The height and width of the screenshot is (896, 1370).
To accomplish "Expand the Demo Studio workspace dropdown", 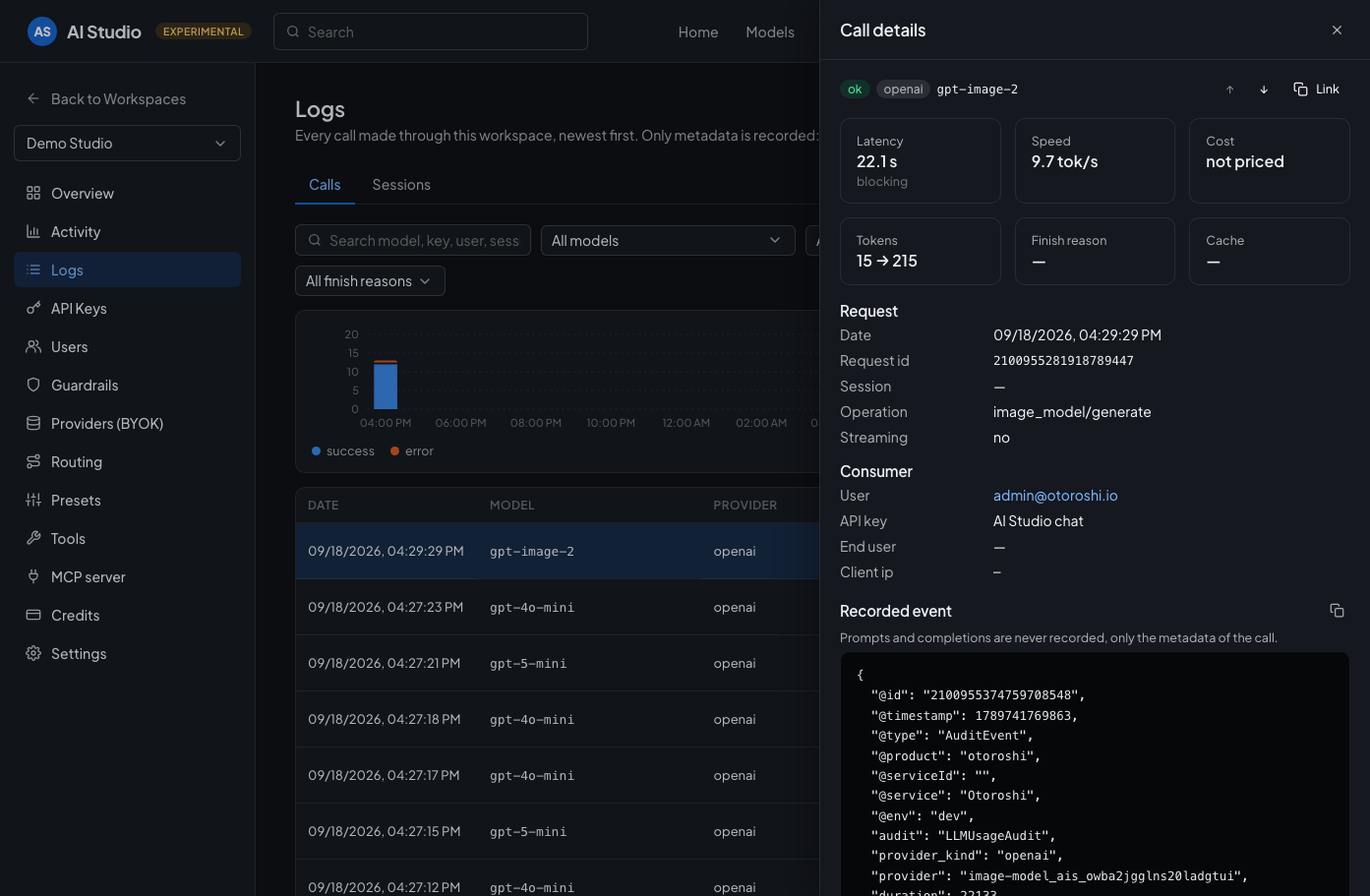I will pyautogui.click(x=127, y=144).
